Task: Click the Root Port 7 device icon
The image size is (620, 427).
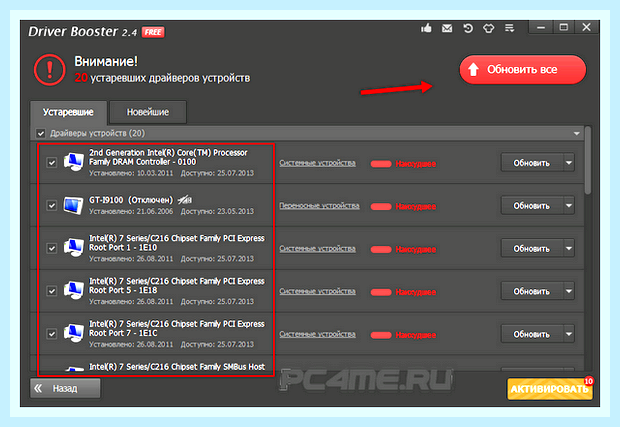Action: coord(74,333)
